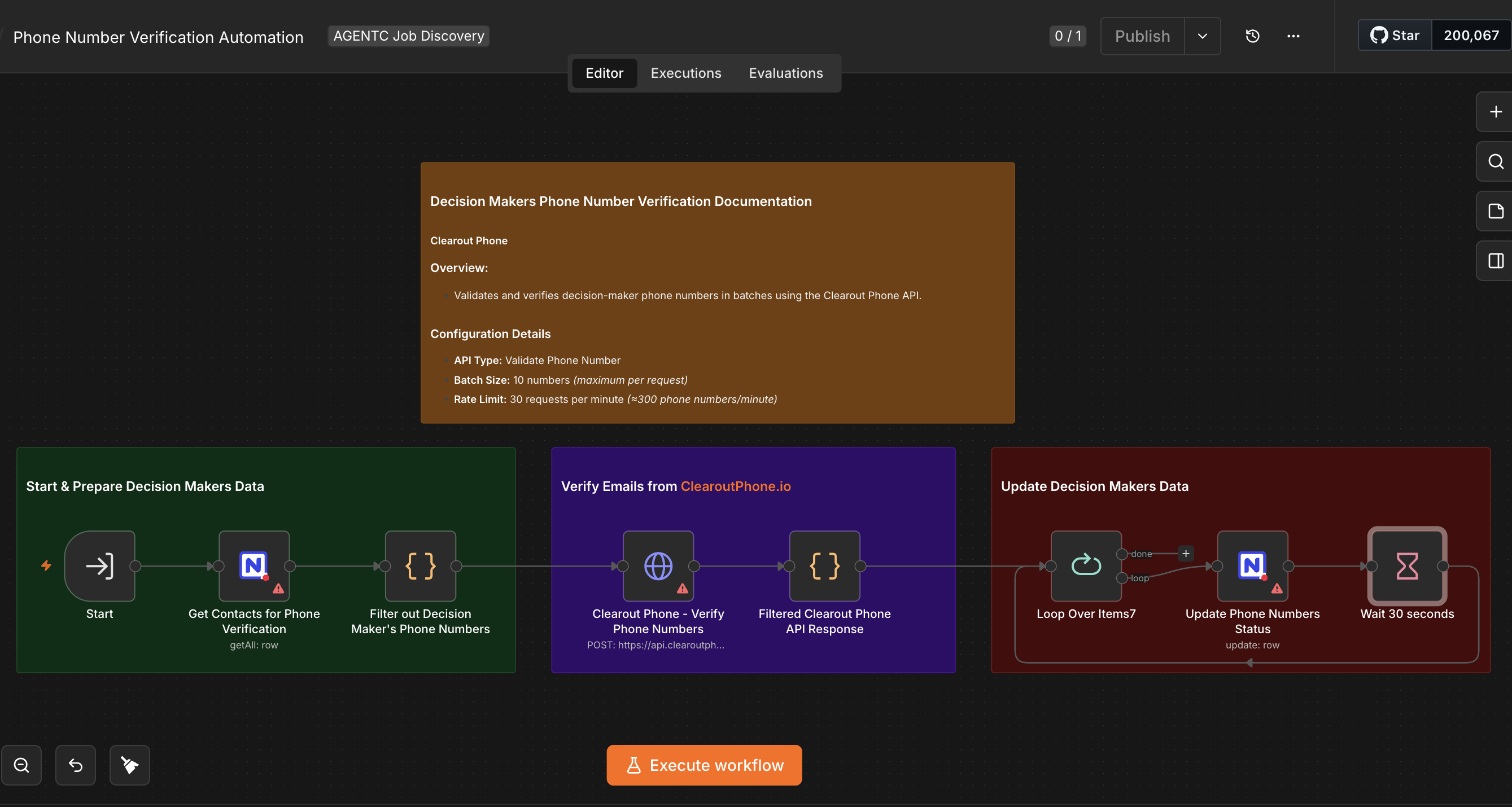Open Filter out Decision Maker's Phone Numbers node

coord(420,566)
